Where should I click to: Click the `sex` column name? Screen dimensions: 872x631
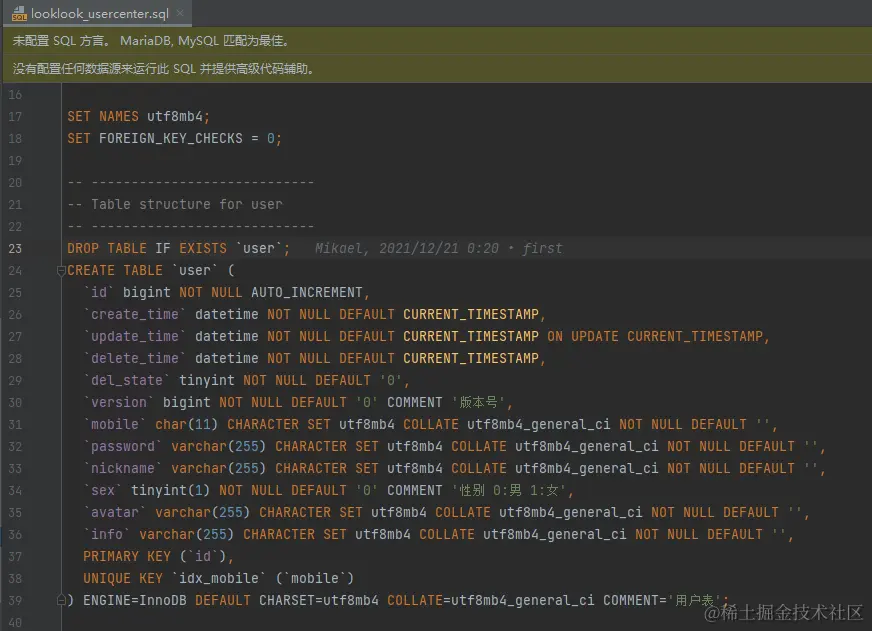(x=103, y=490)
